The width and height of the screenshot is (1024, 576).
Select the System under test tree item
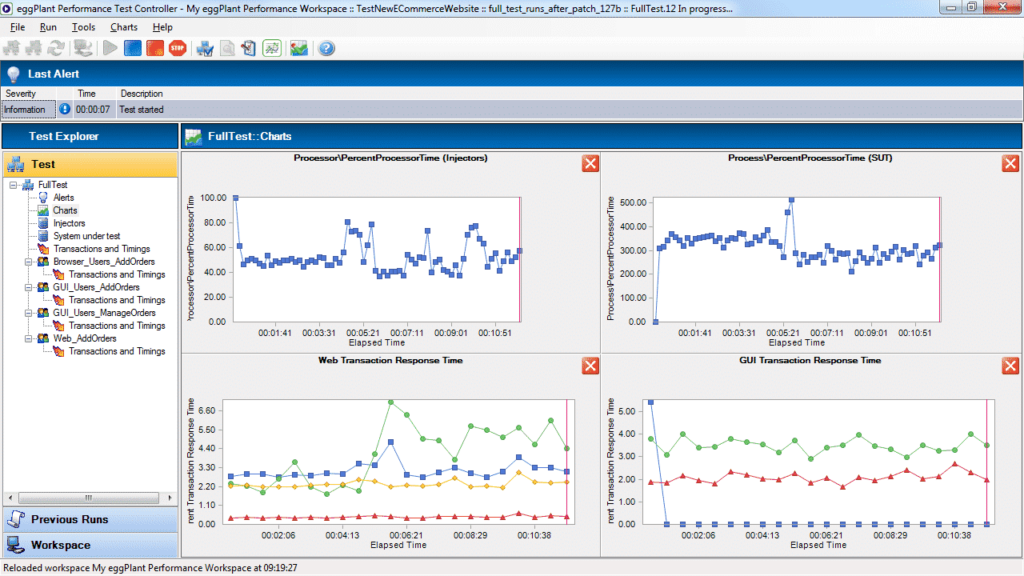click(87, 236)
